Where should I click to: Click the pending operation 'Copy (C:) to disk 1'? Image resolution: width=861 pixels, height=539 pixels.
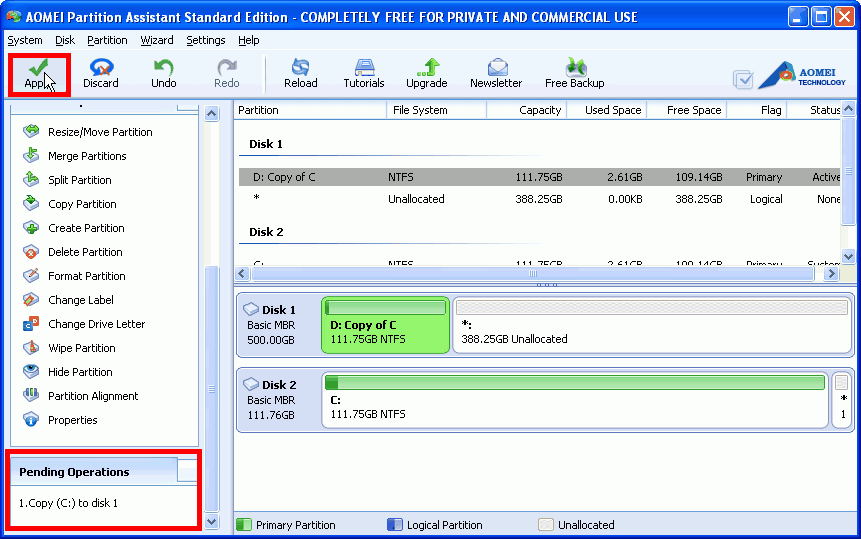pos(68,503)
